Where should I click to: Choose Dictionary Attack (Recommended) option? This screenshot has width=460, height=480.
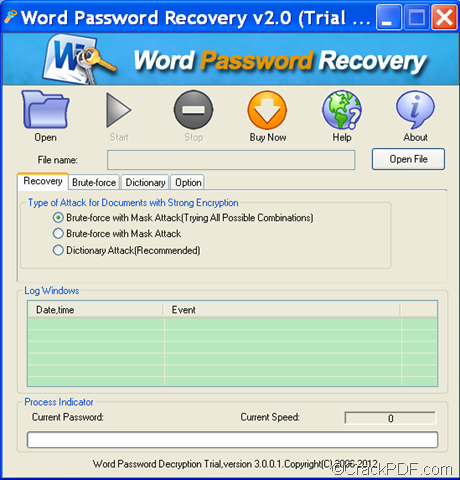pyautogui.click(x=58, y=250)
